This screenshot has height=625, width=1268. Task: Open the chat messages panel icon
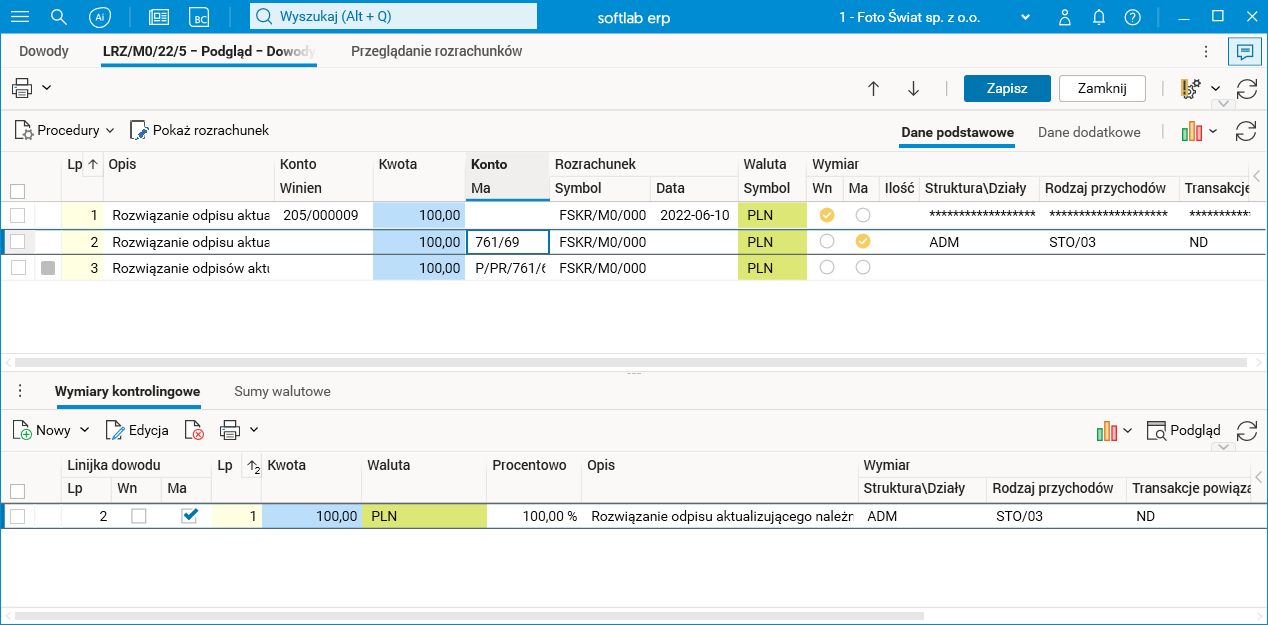pyautogui.click(x=1244, y=51)
